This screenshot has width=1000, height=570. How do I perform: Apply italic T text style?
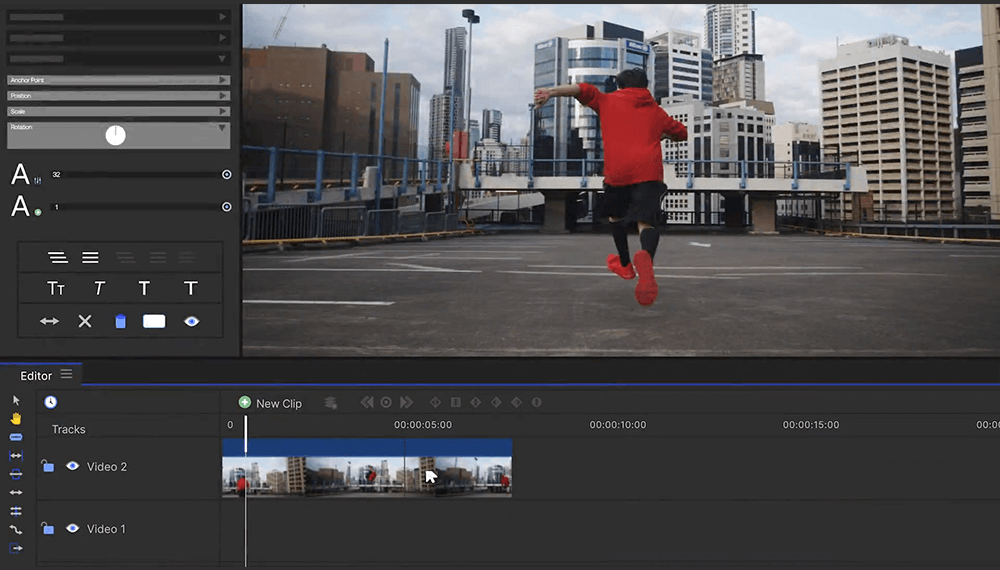(99, 289)
